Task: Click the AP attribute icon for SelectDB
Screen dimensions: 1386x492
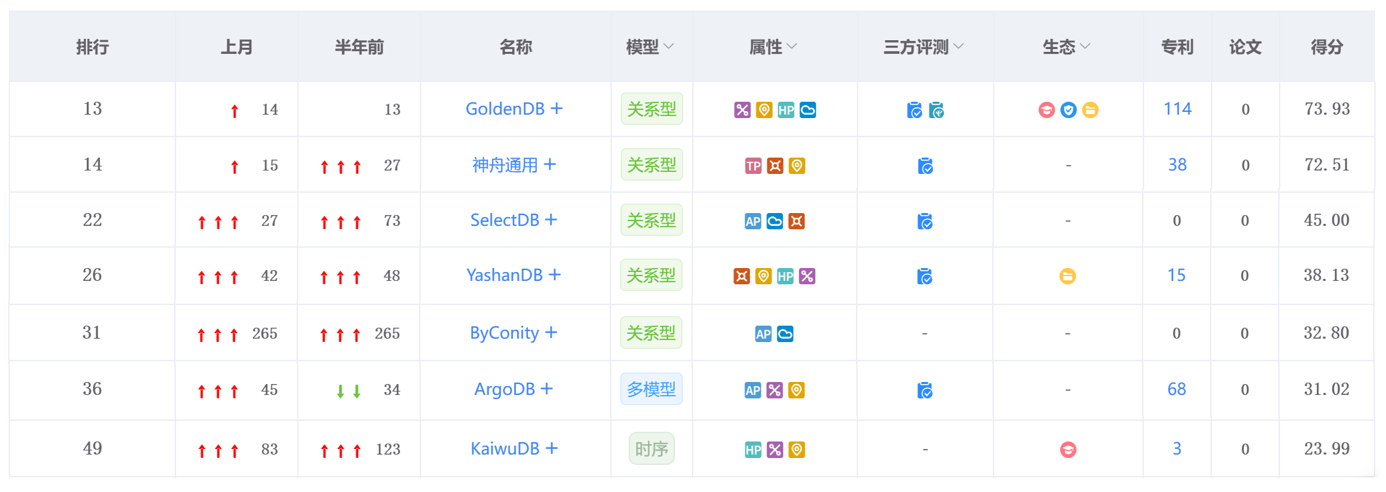Action: pos(753,221)
